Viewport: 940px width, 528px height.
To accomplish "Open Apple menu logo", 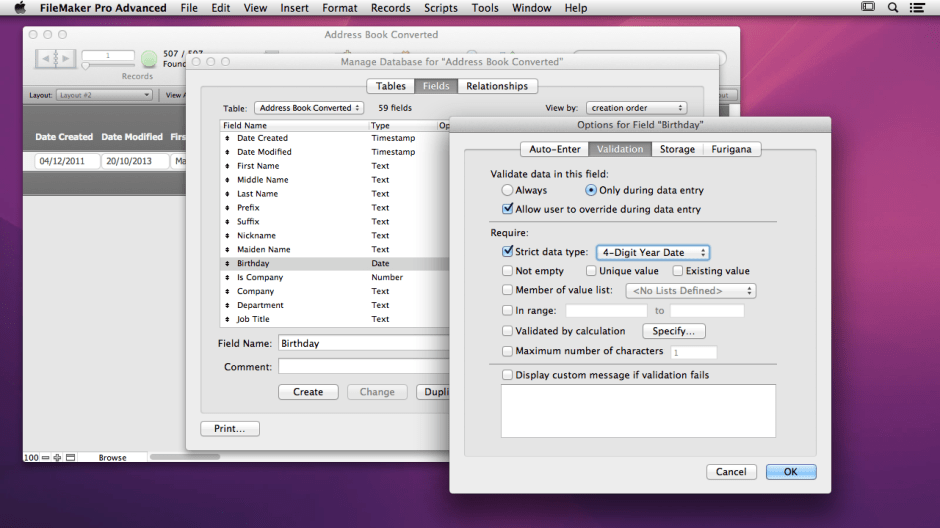I will pyautogui.click(x=20, y=8).
